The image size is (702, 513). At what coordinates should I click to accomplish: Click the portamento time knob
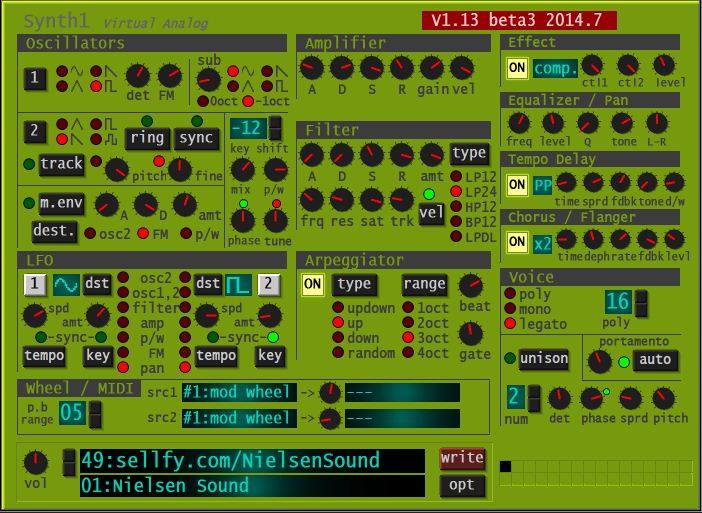pyautogui.click(x=599, y=362)
